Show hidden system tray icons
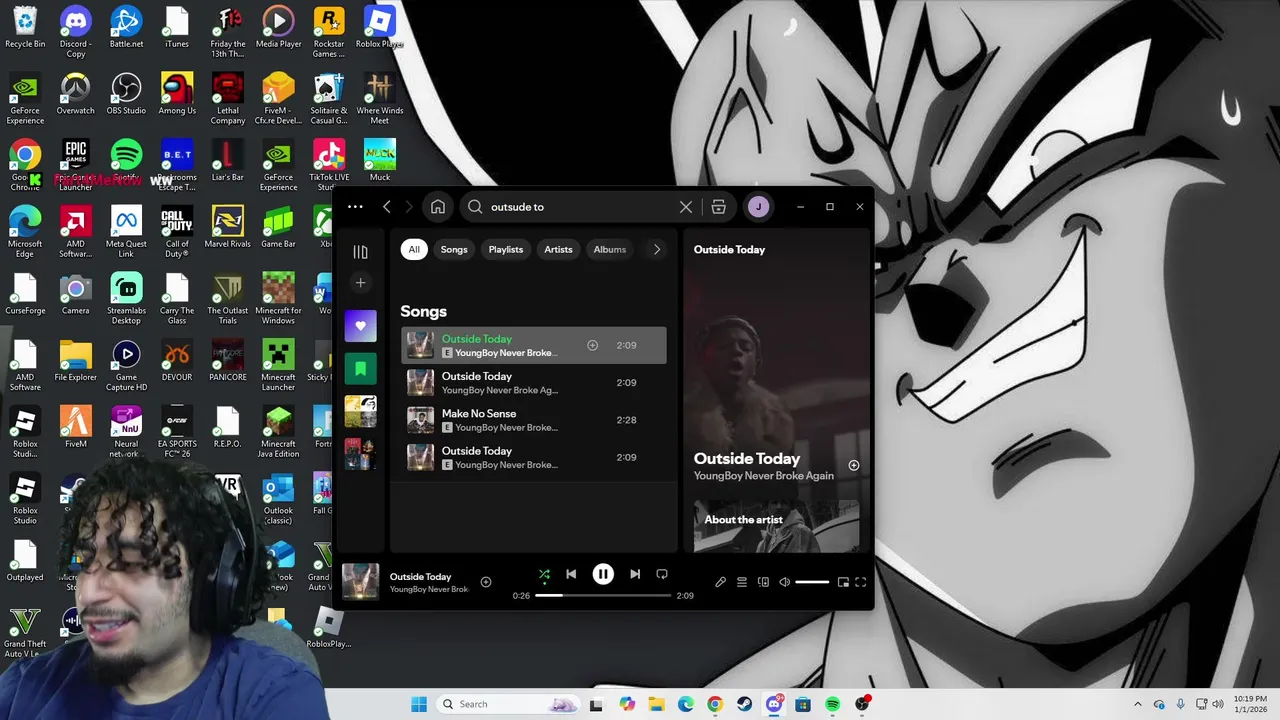The width and height of the screenshot is (1280, 720). (x=1138, y=704)
